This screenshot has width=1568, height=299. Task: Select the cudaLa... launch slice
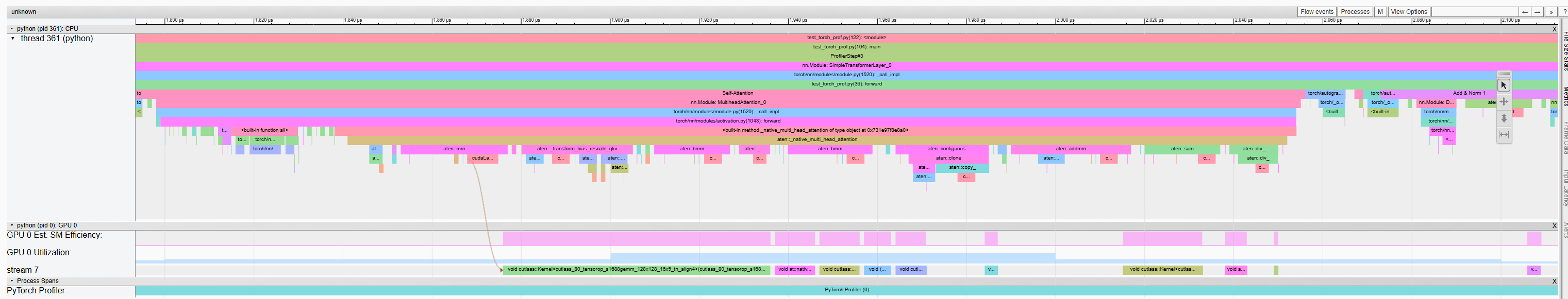482,158
